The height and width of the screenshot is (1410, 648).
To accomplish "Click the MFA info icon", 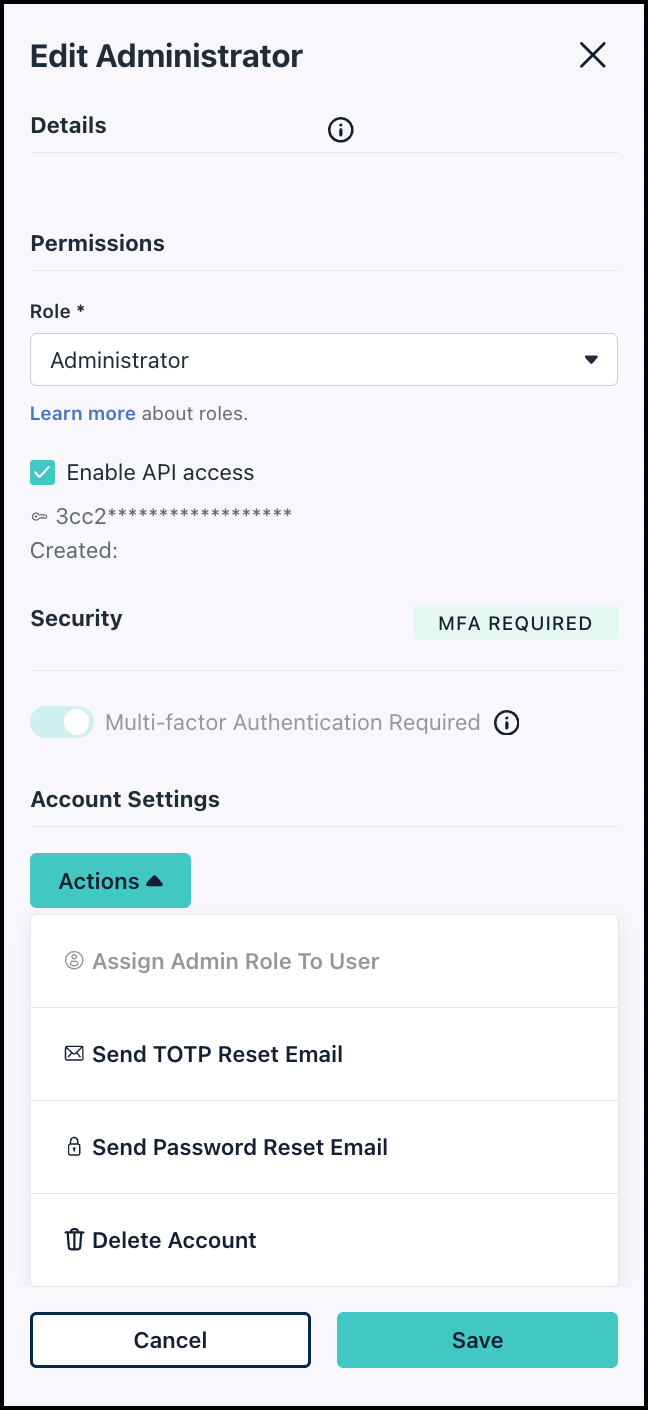I will point(507,723).
